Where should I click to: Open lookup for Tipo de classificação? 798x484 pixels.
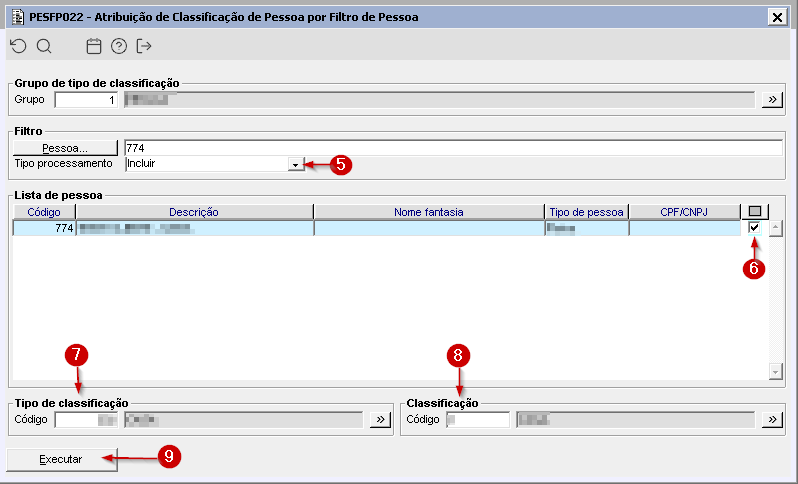[380, 420]
